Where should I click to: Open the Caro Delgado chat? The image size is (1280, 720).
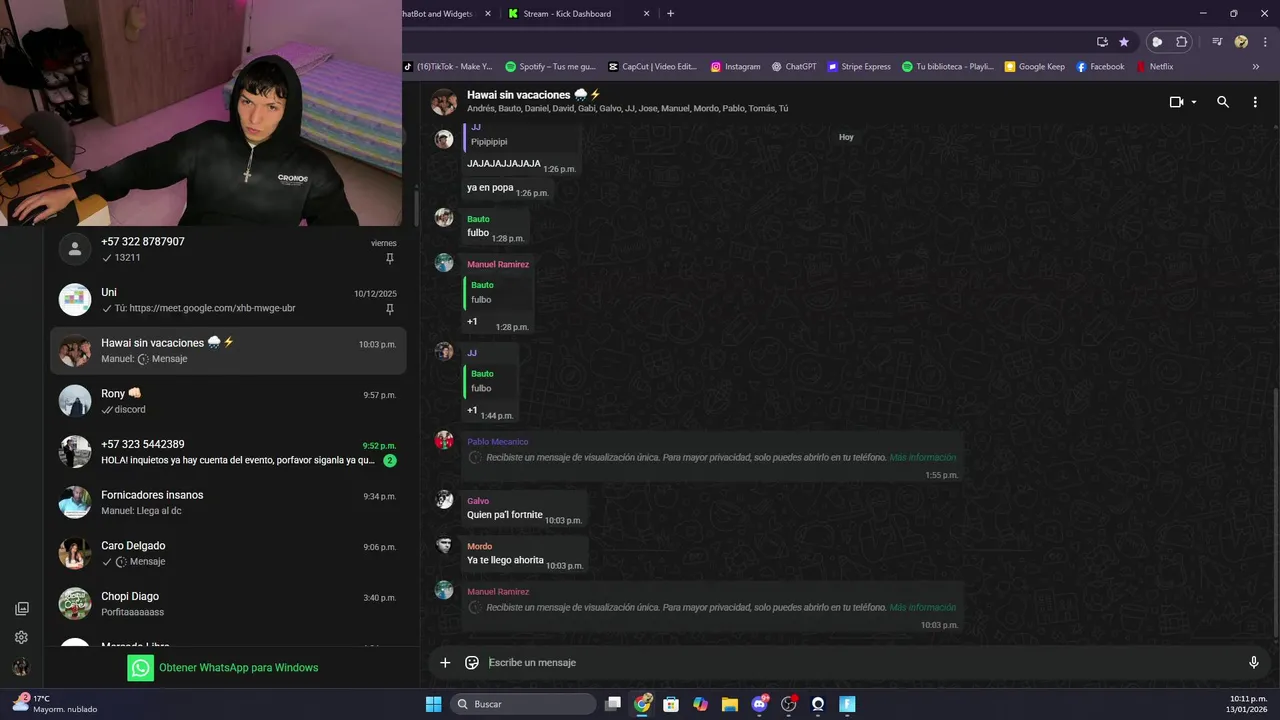coord(228,553)
